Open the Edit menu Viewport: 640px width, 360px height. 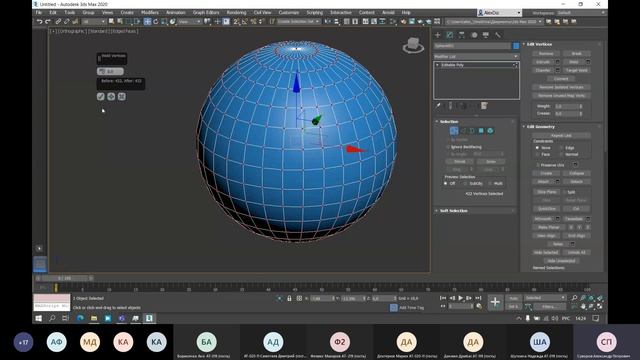[53, 13]
